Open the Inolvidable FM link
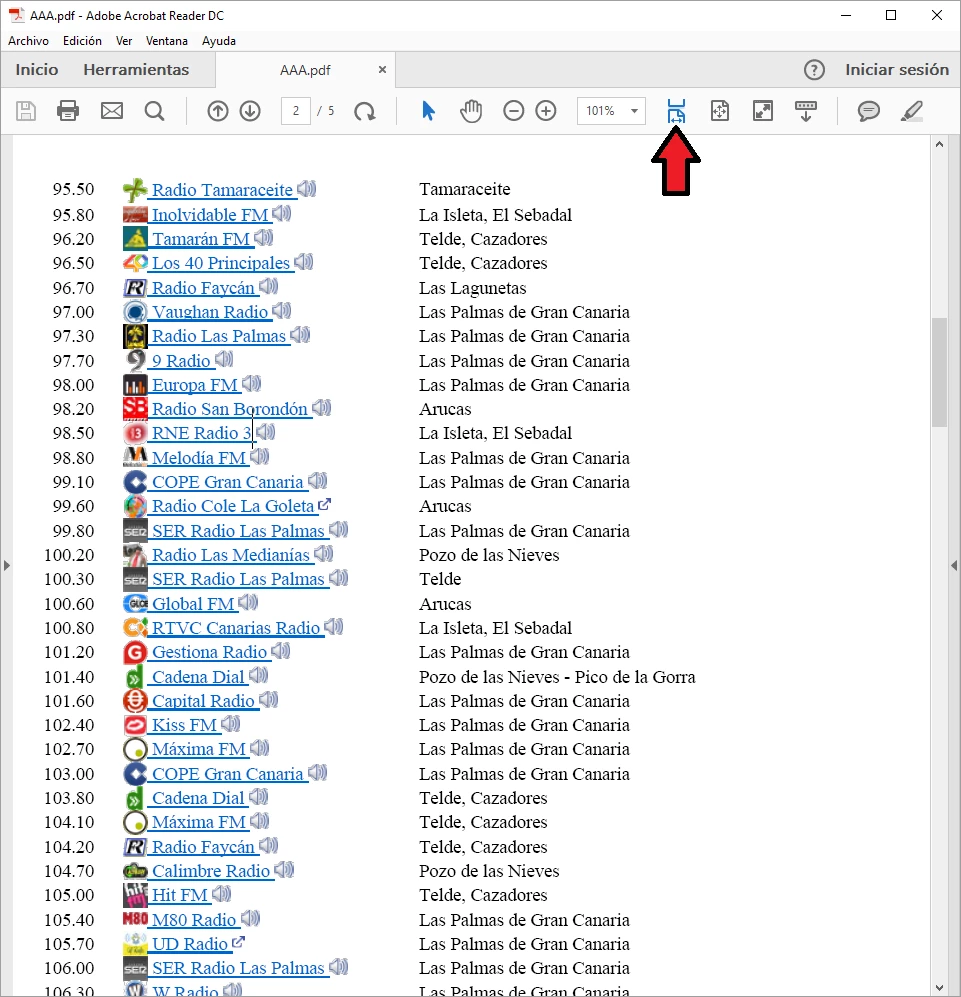The height and width of the screenshot is (997, 961). [x=210, y=214]
